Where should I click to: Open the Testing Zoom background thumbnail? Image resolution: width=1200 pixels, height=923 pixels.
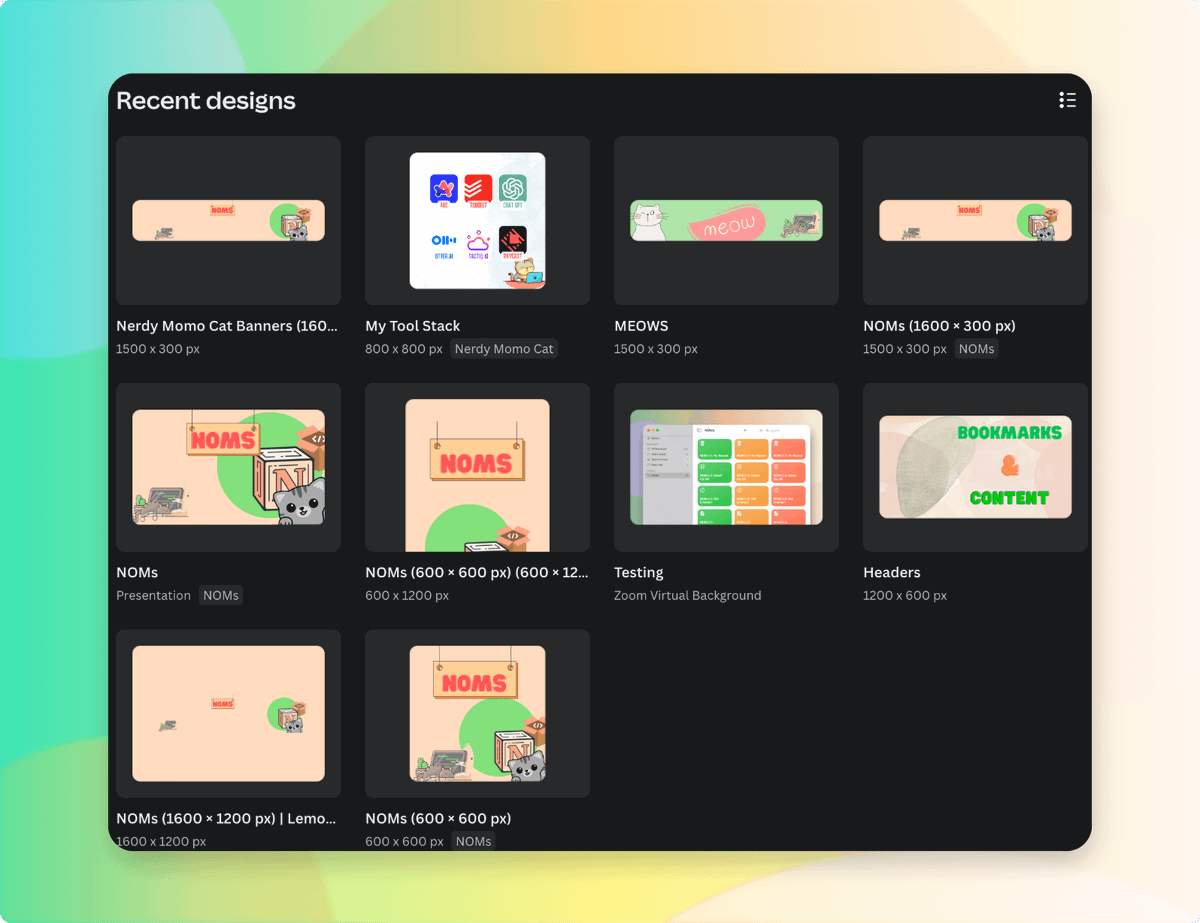point(726,467)
